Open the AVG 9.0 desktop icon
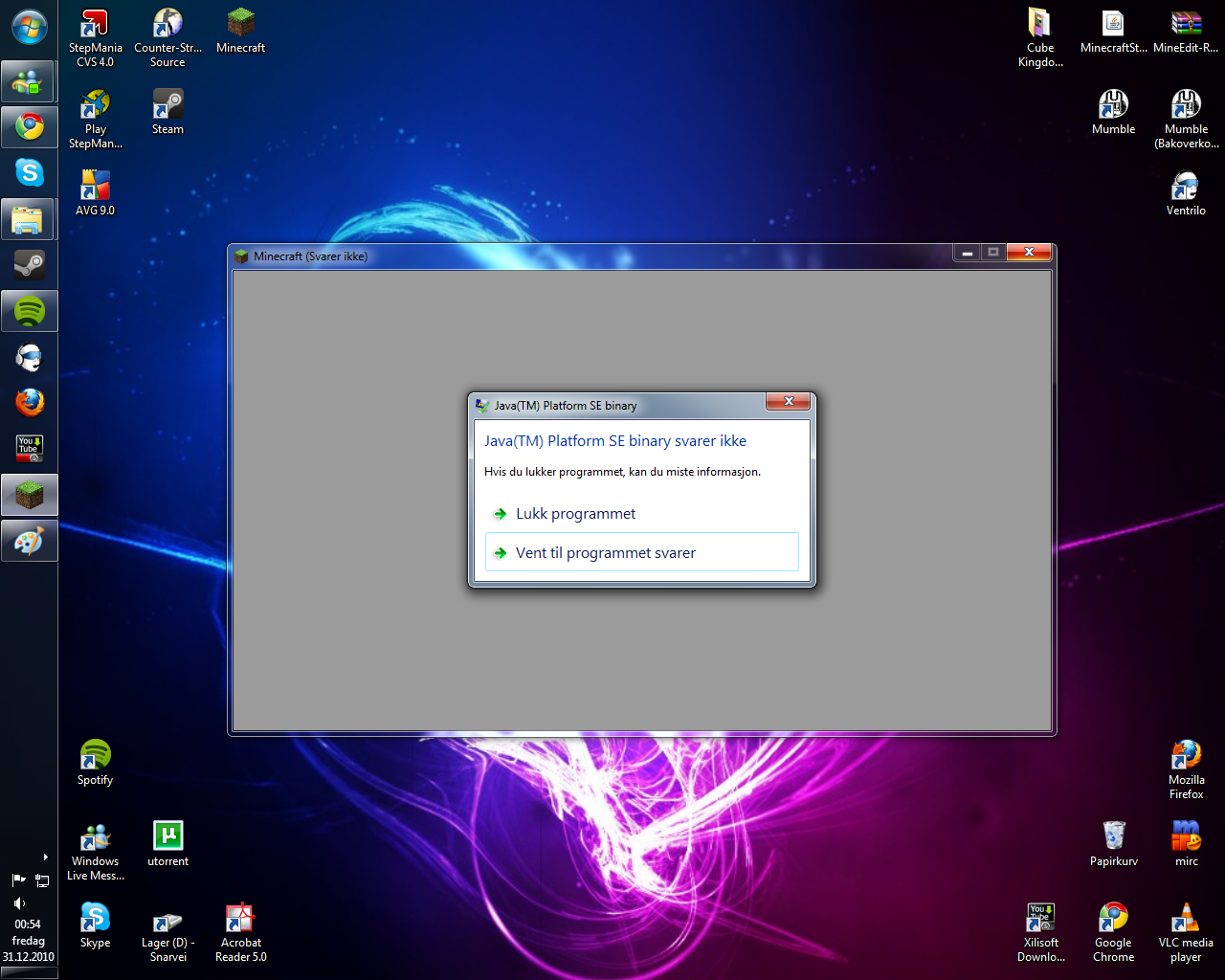Image resolution: width=1225 pixels, height=980 pixels. pos(95,193)
